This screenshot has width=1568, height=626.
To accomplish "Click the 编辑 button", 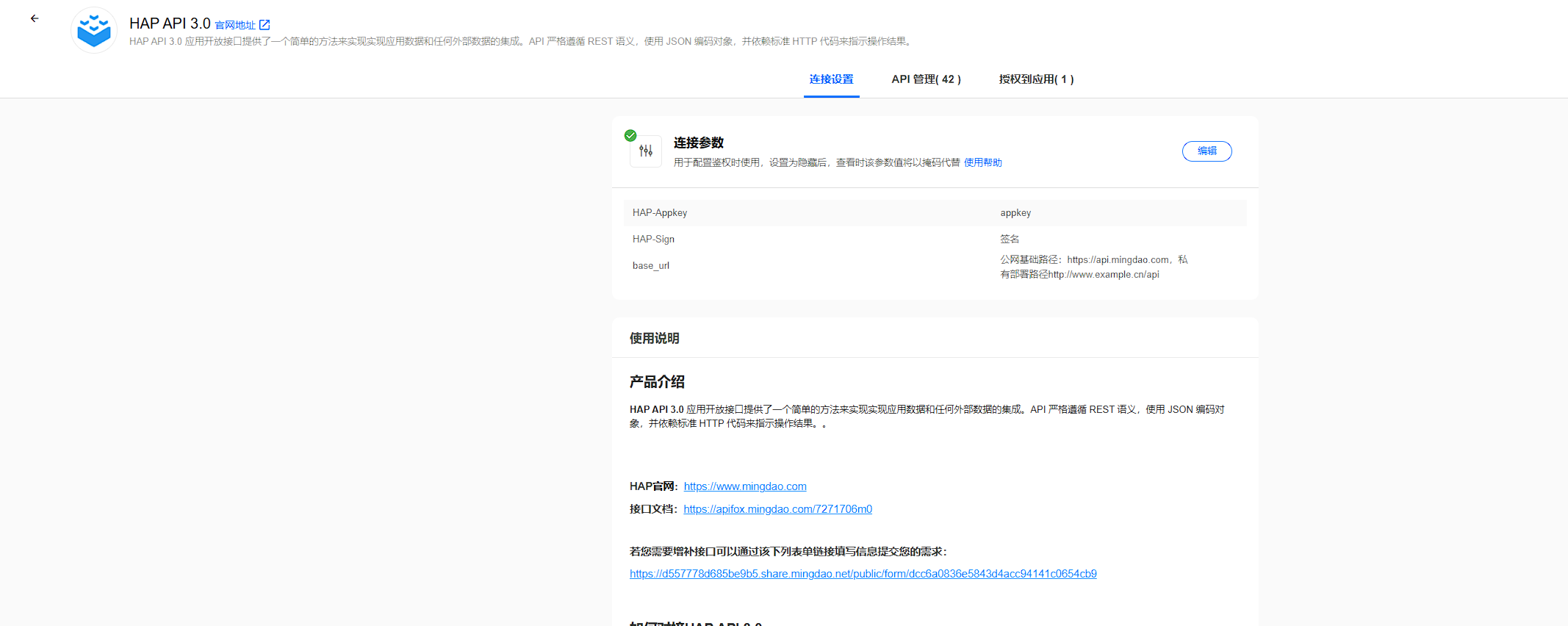I will click(x=1207, y=151).
